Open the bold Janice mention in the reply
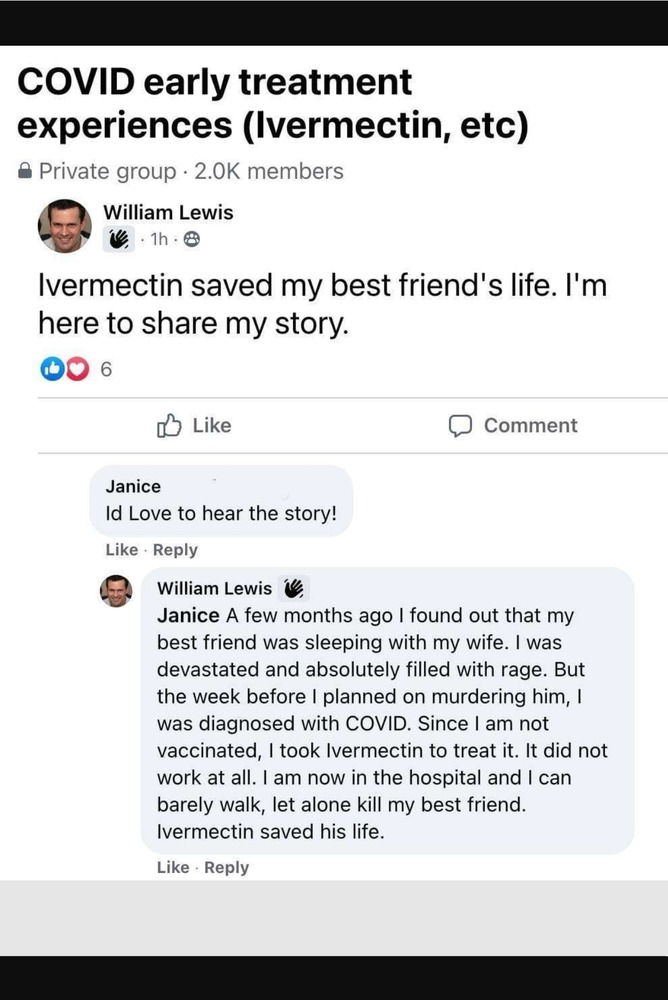 tap(188, 615)
